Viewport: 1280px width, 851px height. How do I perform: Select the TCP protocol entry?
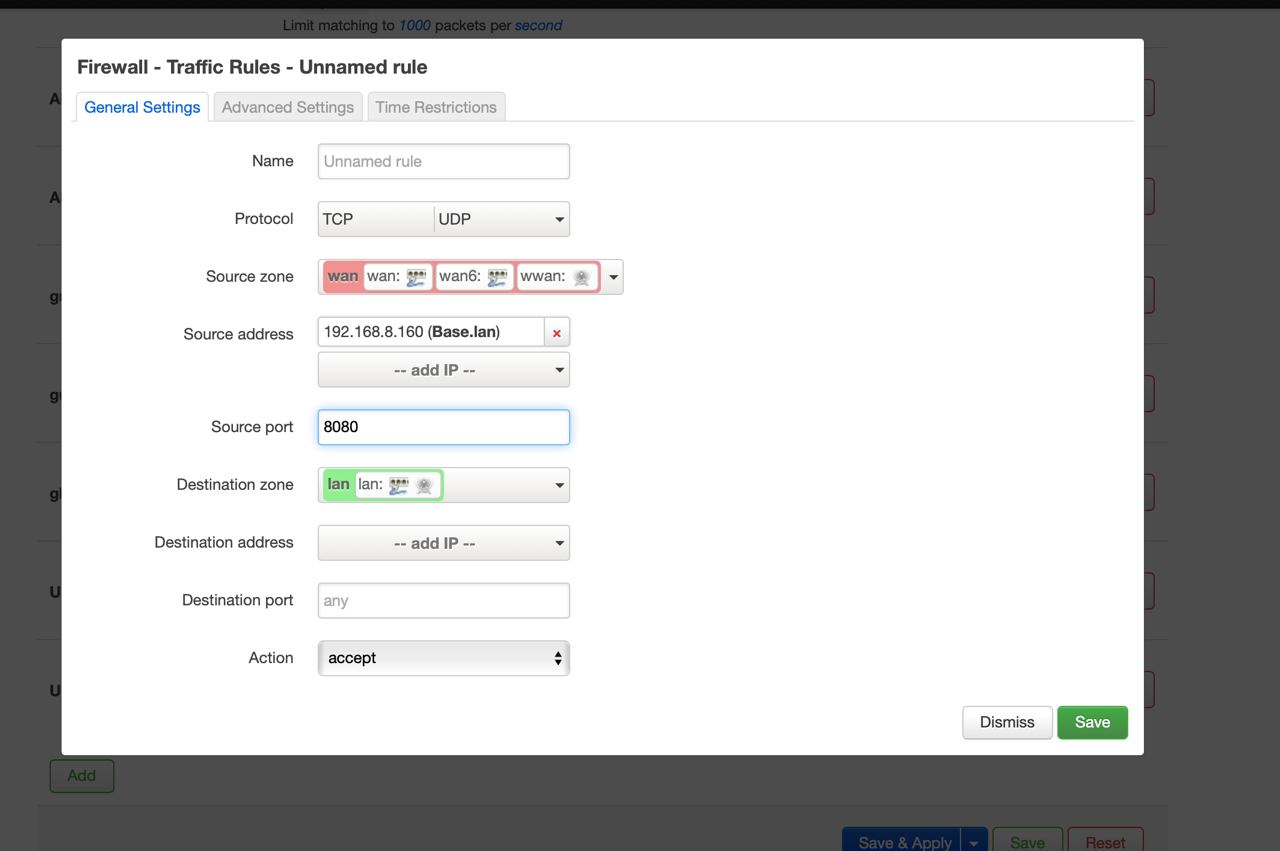point(376,219)
